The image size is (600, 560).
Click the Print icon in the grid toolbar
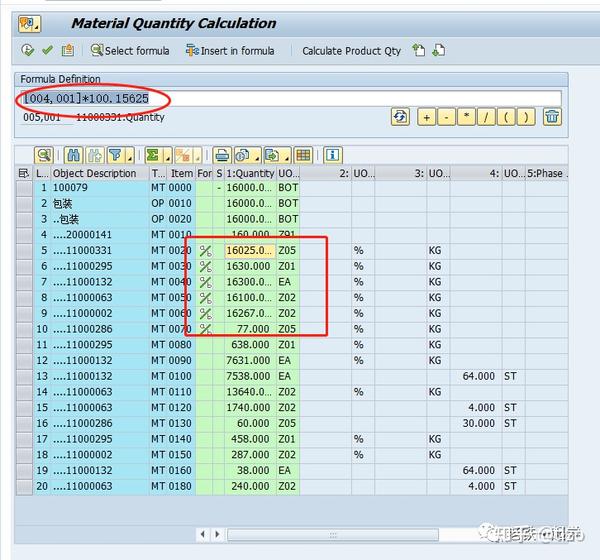pyautogui.click(x=222, y=155)
